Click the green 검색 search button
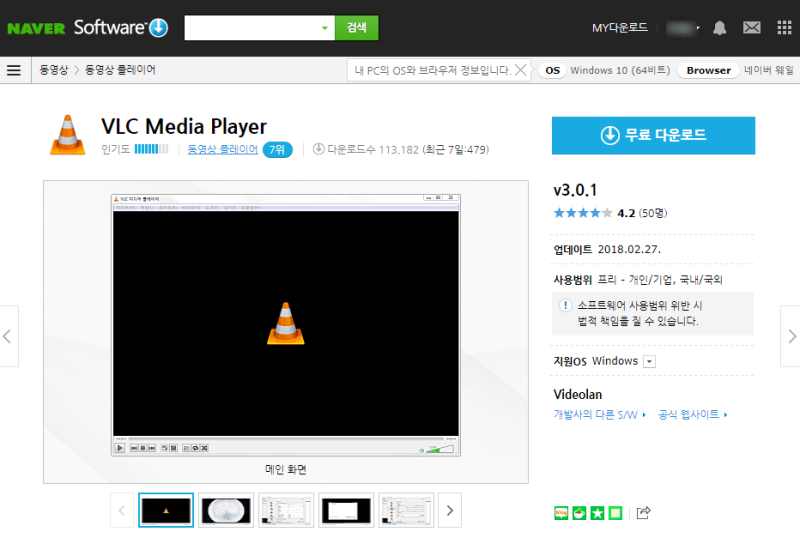The width and height of the screenshot is (800, 544). (357, 28)
